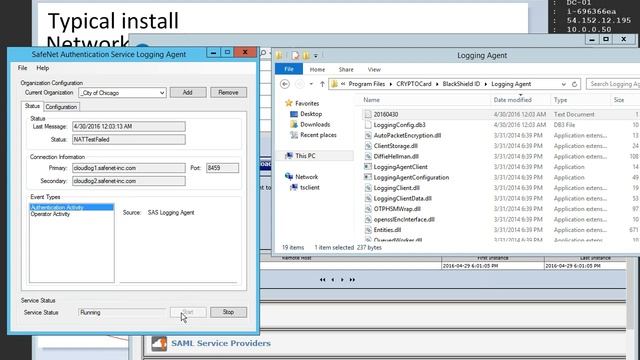Click the Add organization button
This screenshot has width=640, height=360.
188,93
